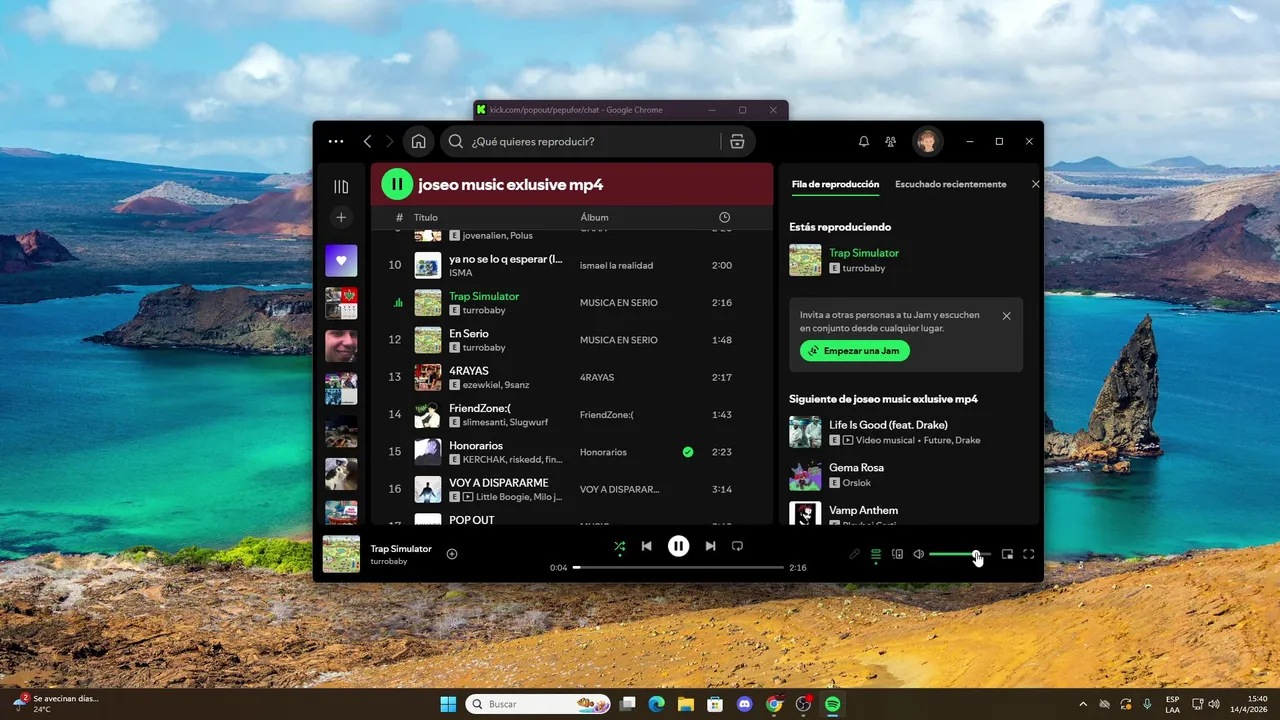Click now-playing album cover in bottom bar
This screenshot has width=1280, height=720.
[341, 554]
